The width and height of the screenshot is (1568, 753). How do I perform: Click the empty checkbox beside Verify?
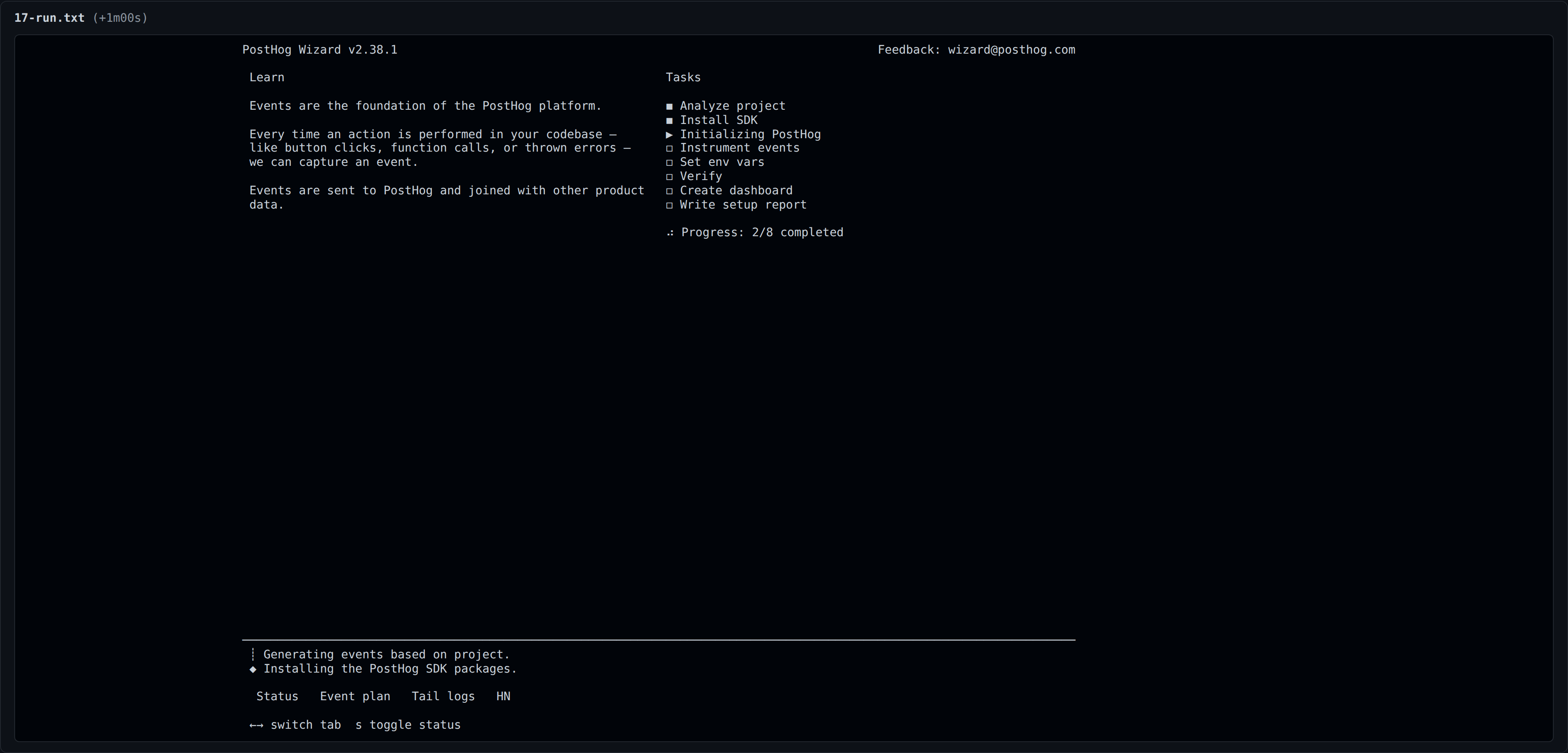670,177
